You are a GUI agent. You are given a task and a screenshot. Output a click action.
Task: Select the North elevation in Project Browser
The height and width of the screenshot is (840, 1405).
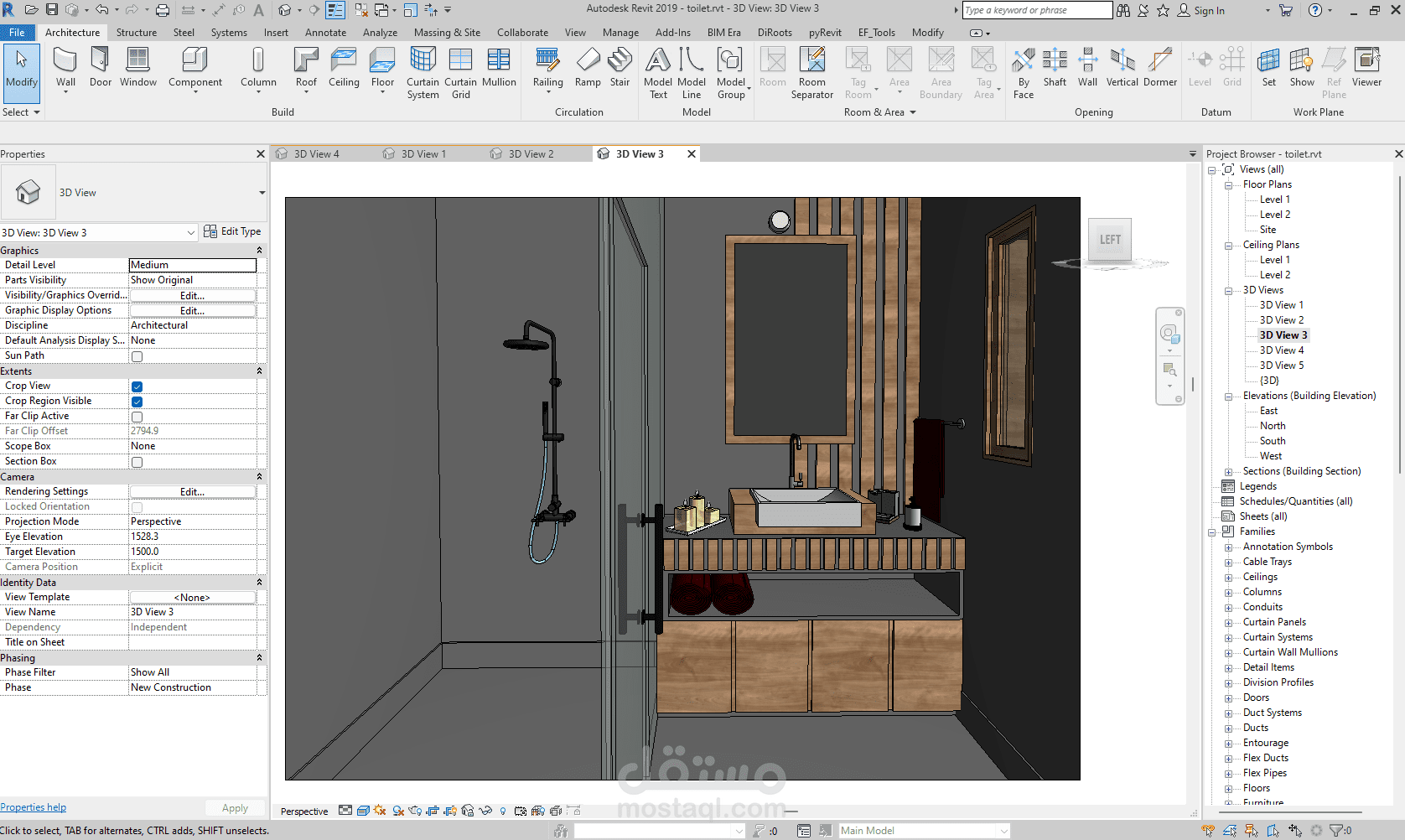coord(1272,426)
